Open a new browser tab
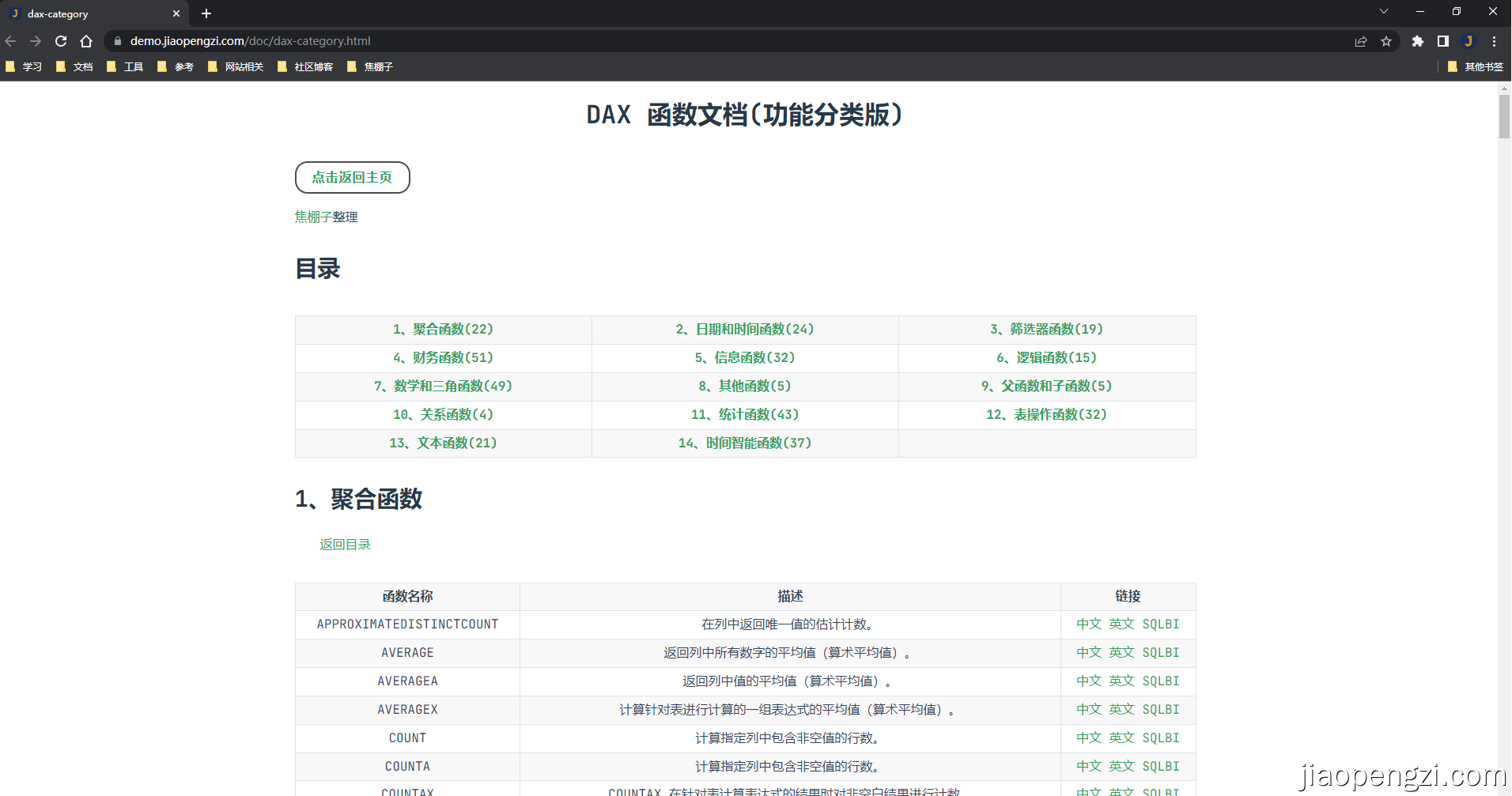Image resolution: width=1512 pixels, height=796 pixels. pos(206,13)
